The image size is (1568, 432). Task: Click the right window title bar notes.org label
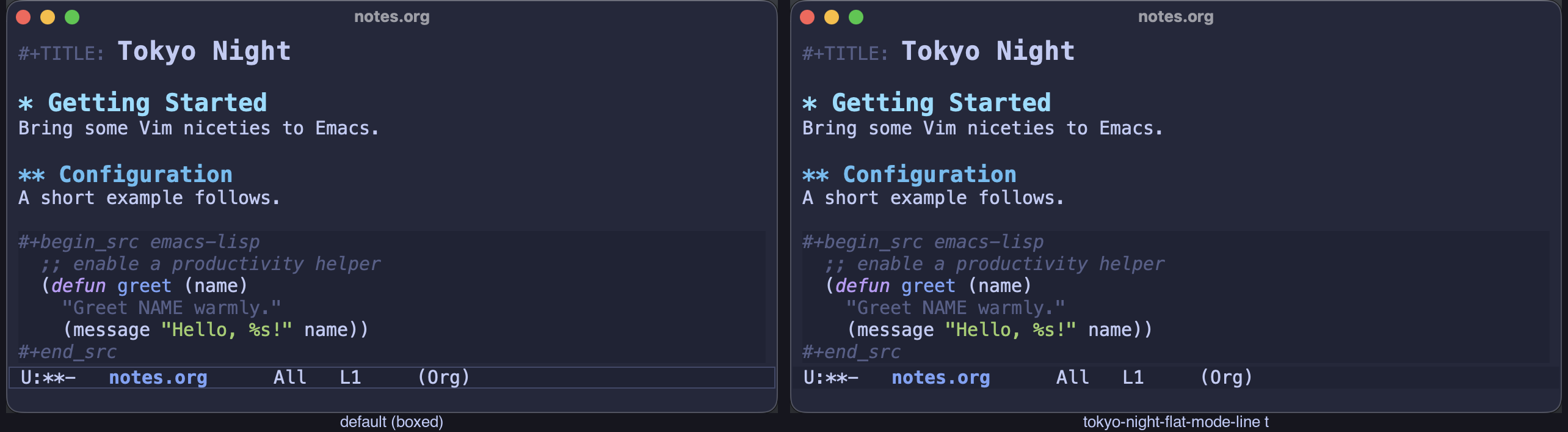[x=1176, y=17]
